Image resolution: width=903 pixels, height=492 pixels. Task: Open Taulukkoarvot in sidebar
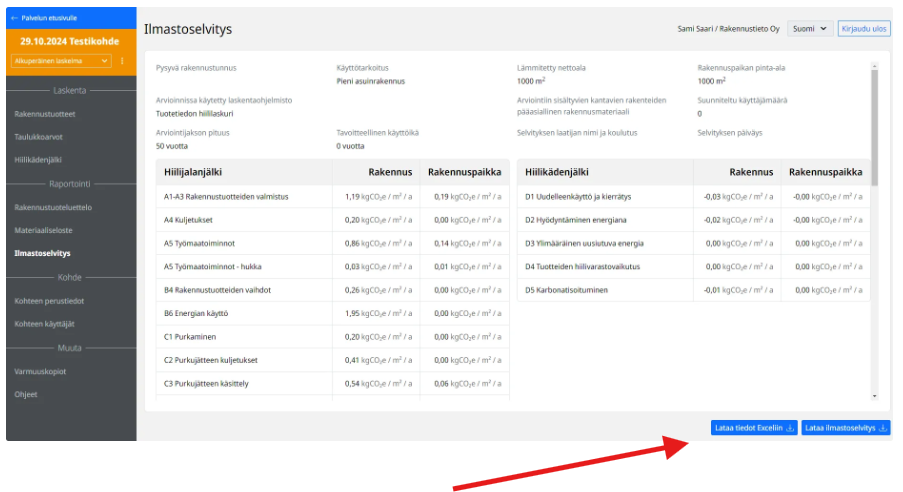pyautogui.click(x=39, y=137)
